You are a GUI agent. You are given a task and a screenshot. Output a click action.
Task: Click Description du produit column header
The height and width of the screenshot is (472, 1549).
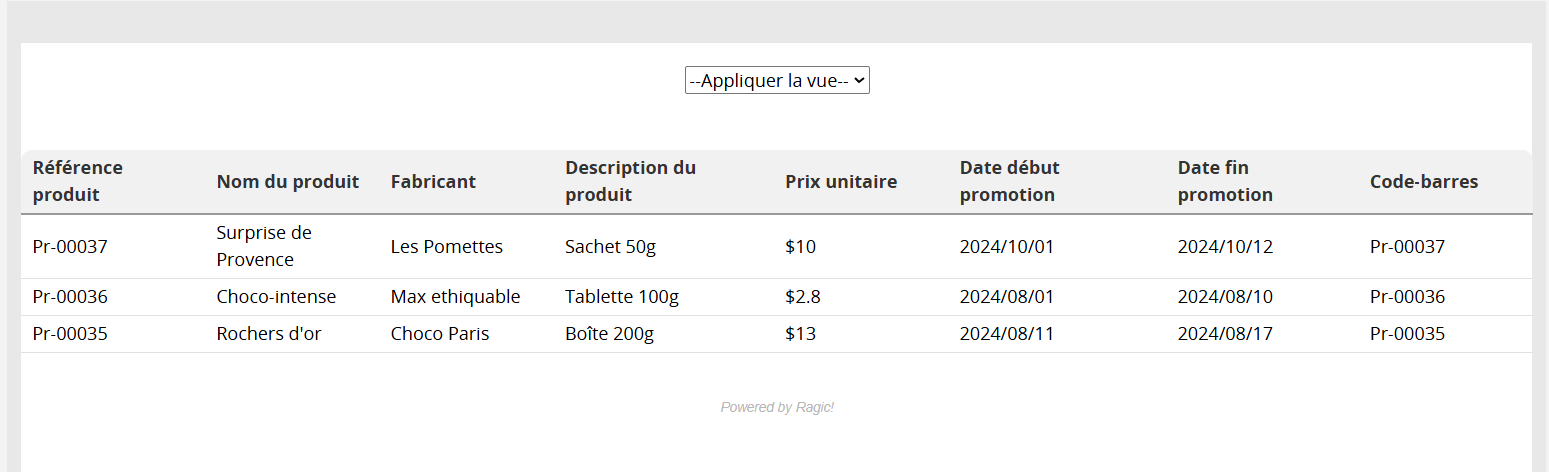tap(630, 181)
